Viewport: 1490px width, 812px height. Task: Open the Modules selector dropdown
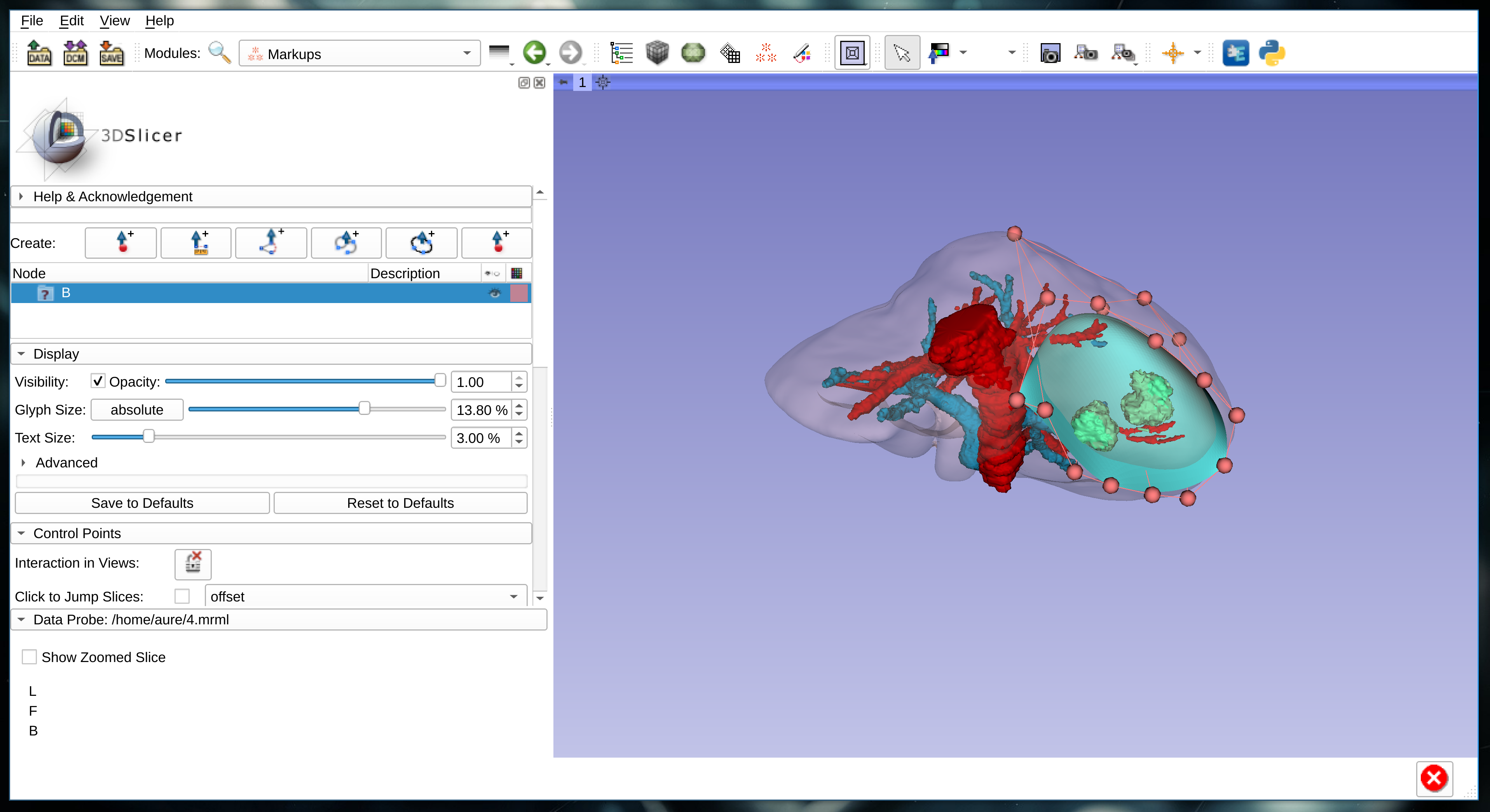click(x=467, y=53)
